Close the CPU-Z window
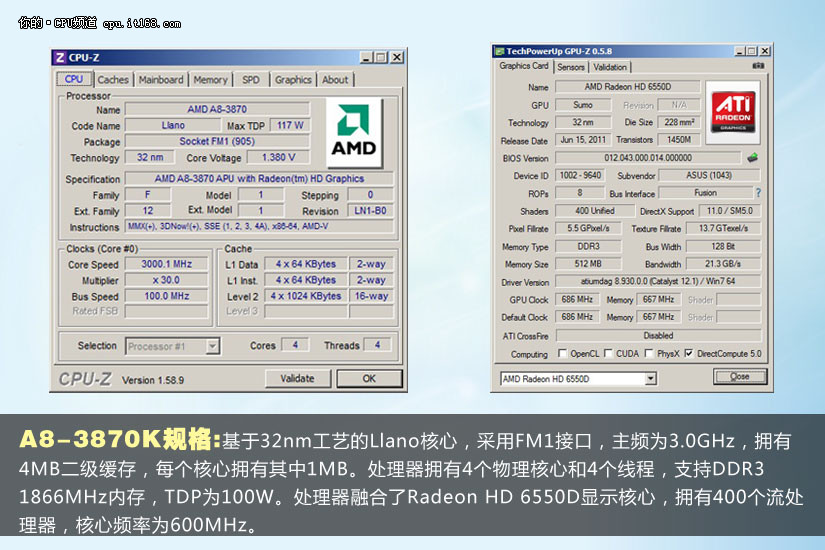 point(397,57)
